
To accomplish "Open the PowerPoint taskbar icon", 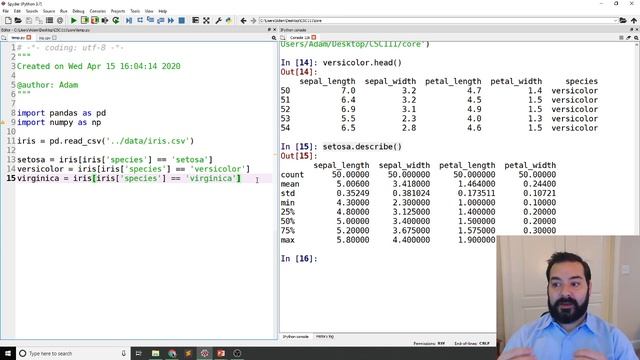I will tap(221, 353).
